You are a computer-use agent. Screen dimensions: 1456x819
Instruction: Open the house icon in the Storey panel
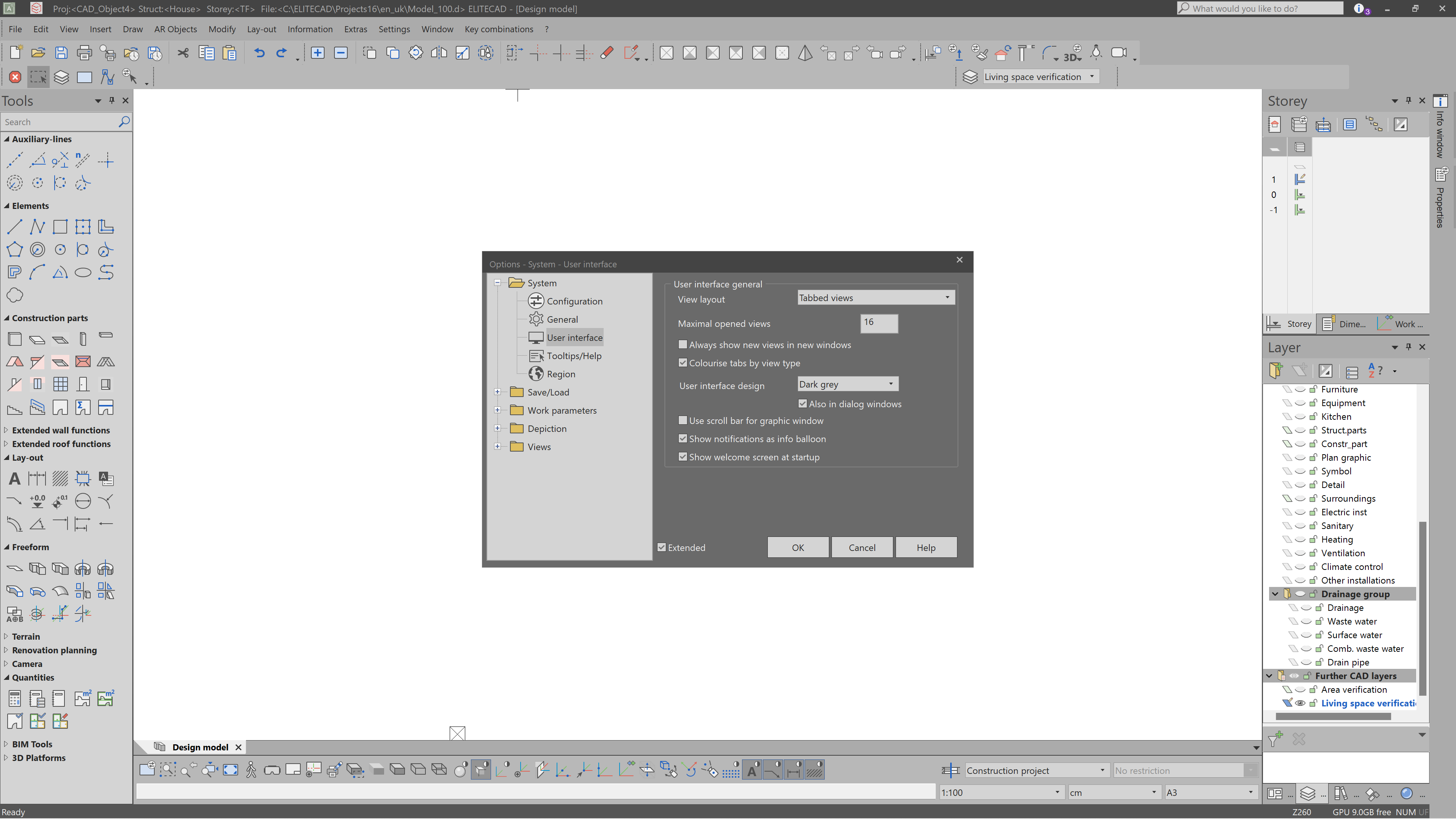tap(1275, 124)
